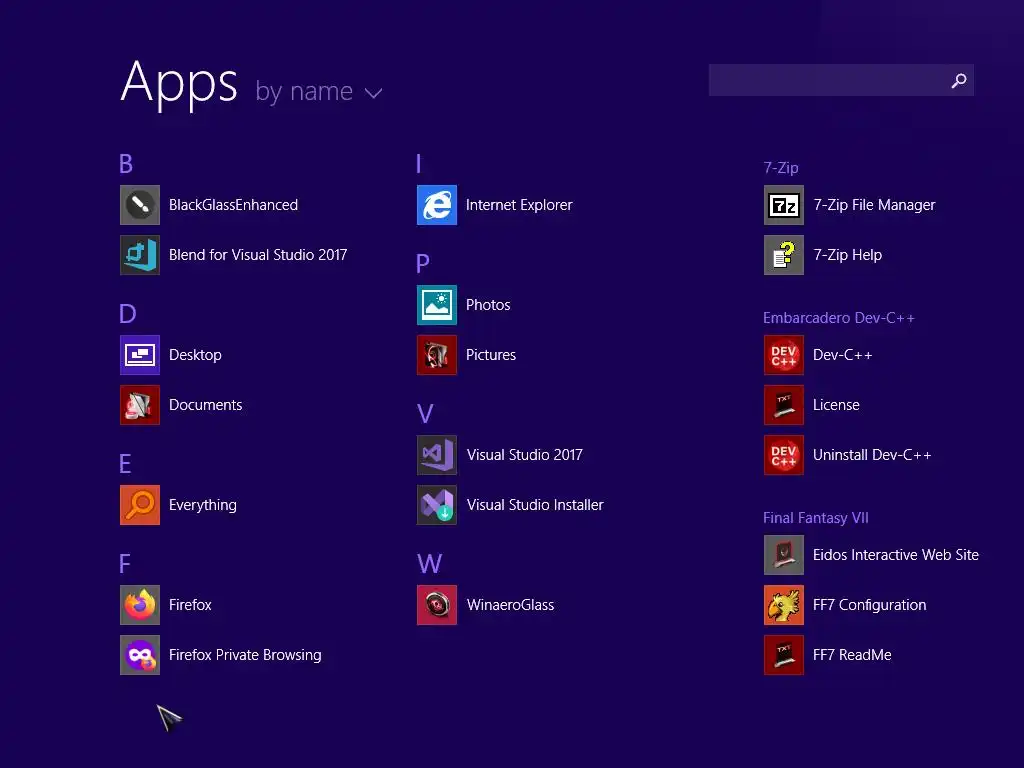
Task: Open Firefox Private Browsing icon
Action: [x=140, y=655]
